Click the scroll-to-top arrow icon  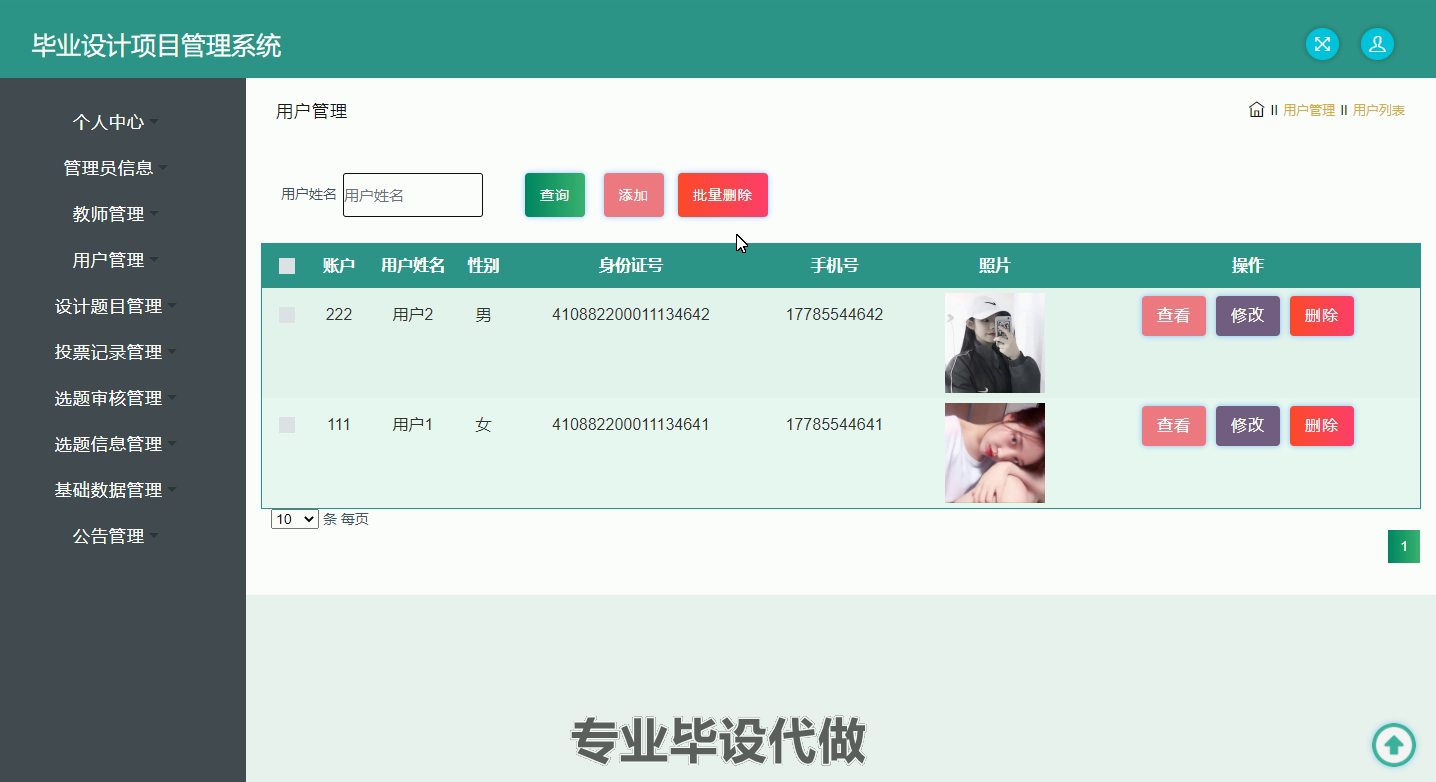1393,745
